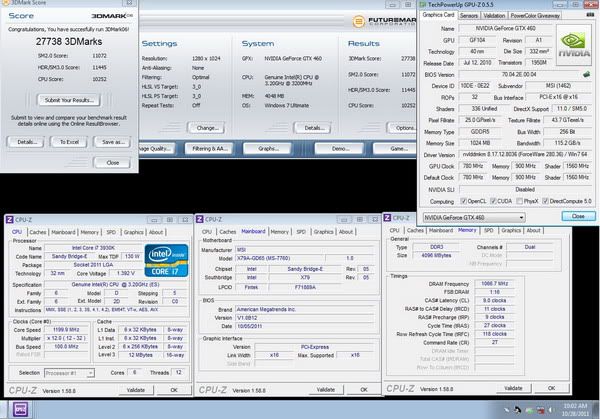Toggle the CUDA checkbox

[493, 201]
